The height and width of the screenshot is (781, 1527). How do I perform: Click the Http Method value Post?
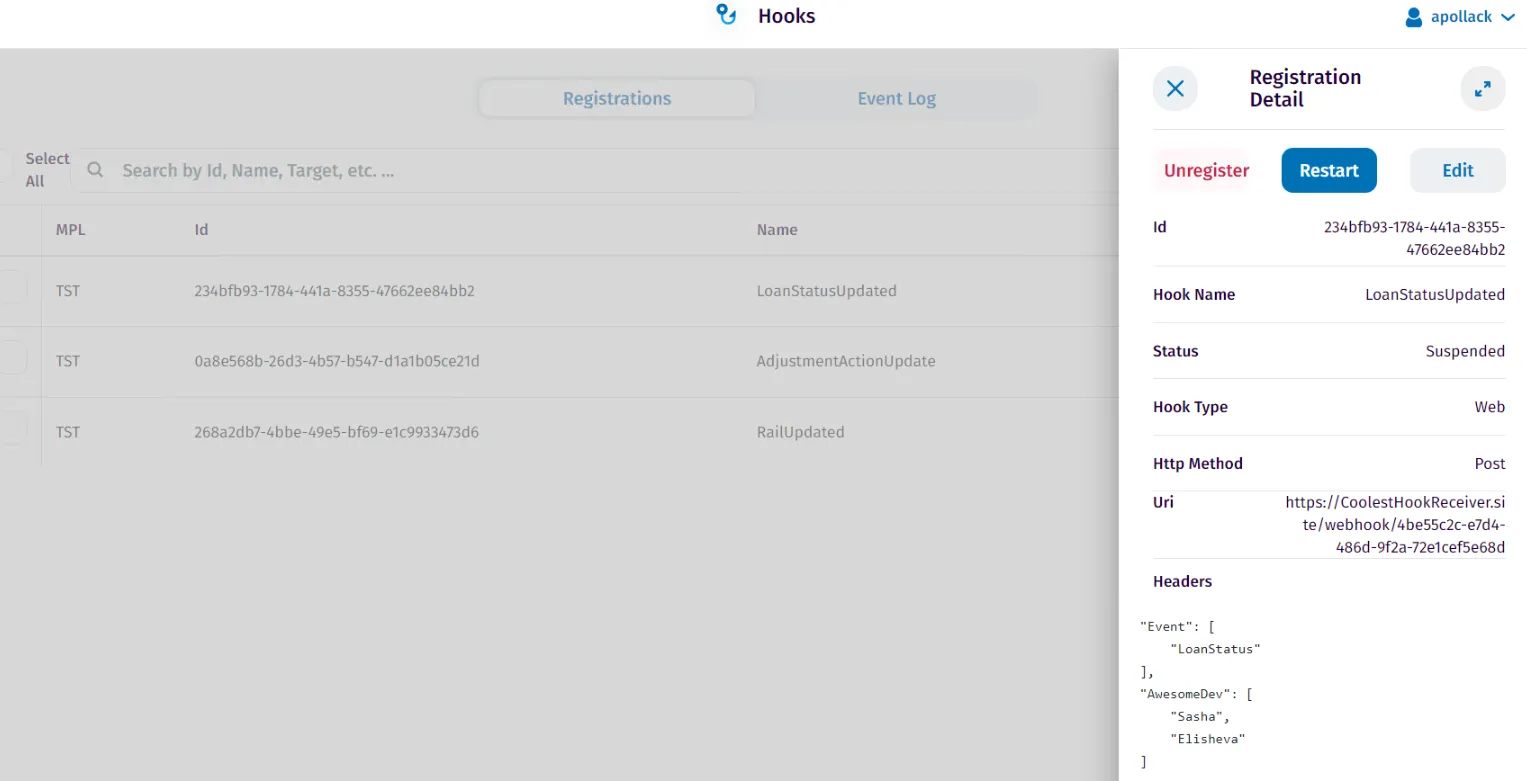pos(1489,464)
